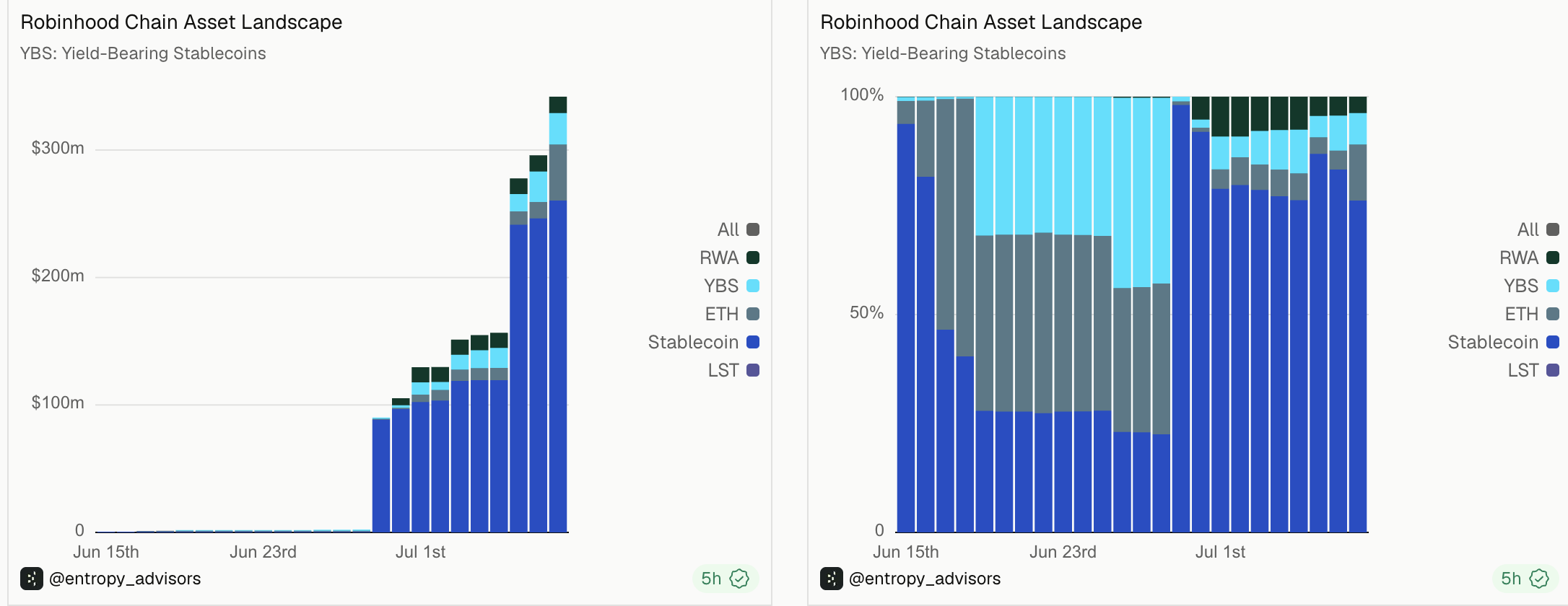Image resolution: width=1568 pixels, height=606 pixels.
Task: Select the All legend swatch in left chart
Action: (753, 229)
